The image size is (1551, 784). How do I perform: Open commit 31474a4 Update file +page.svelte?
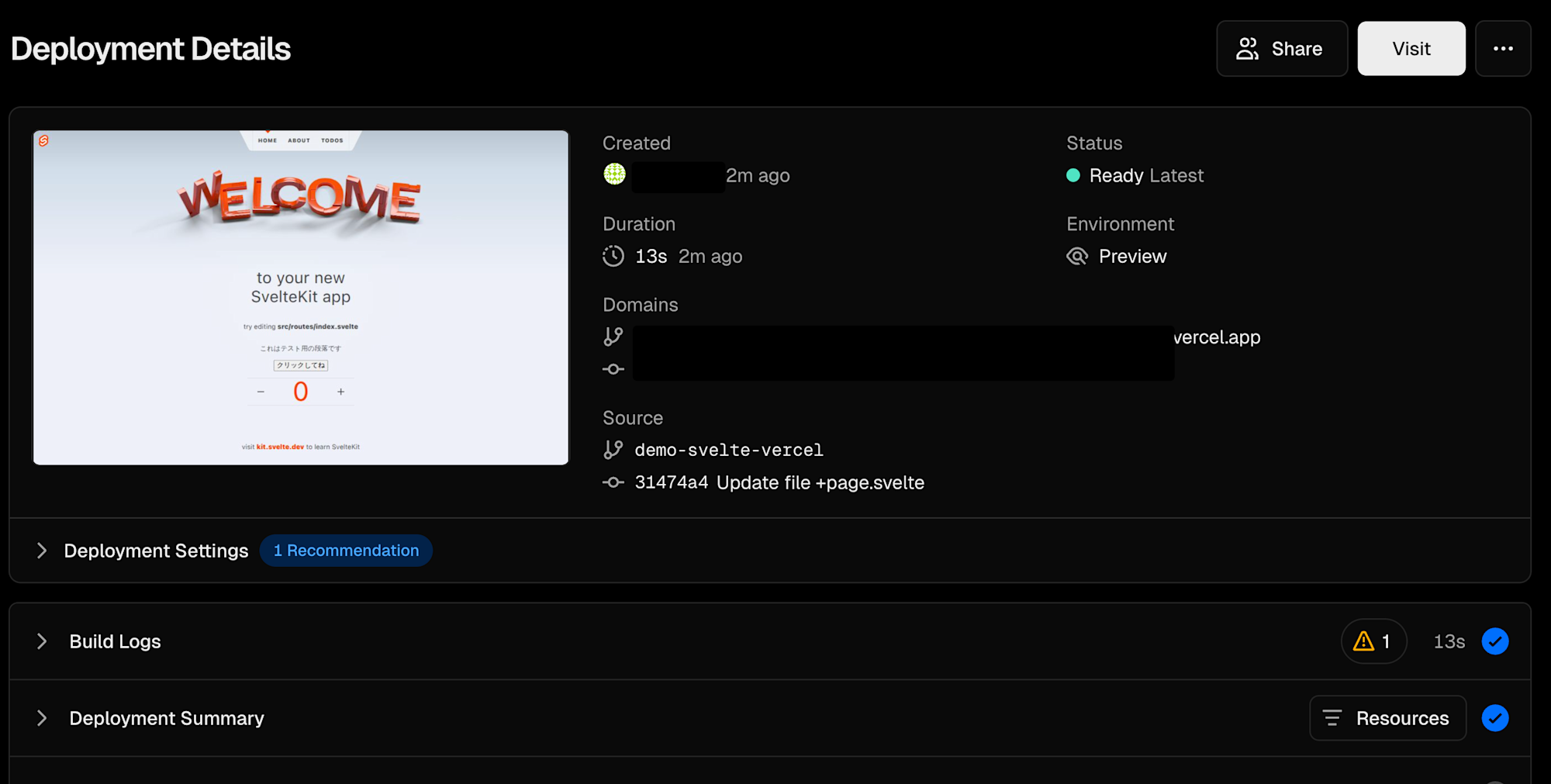click(x=779, y=482)
